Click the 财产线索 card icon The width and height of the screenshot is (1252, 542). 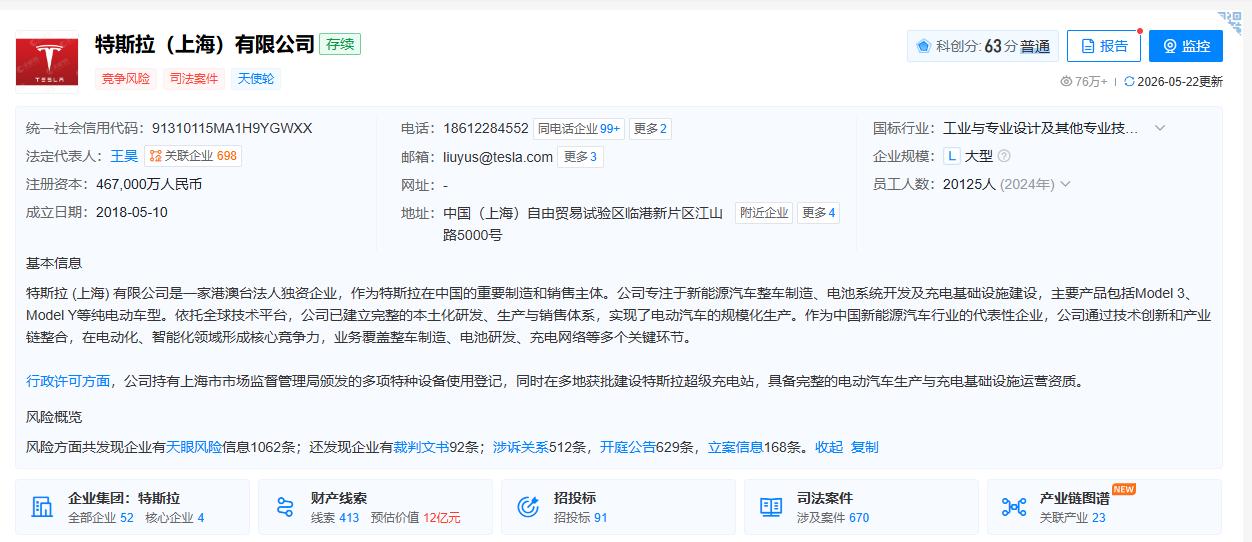click(285, 507)
